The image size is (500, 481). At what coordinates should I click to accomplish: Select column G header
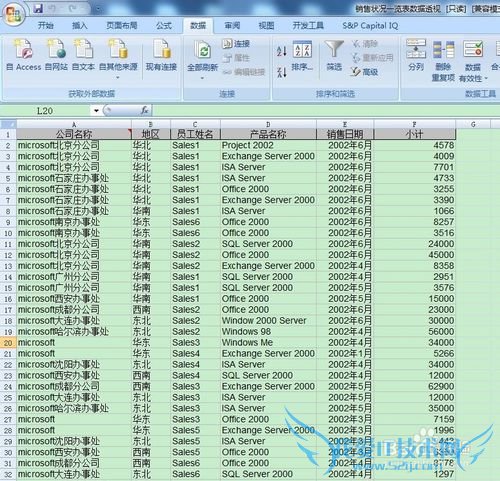click(473, 124)
